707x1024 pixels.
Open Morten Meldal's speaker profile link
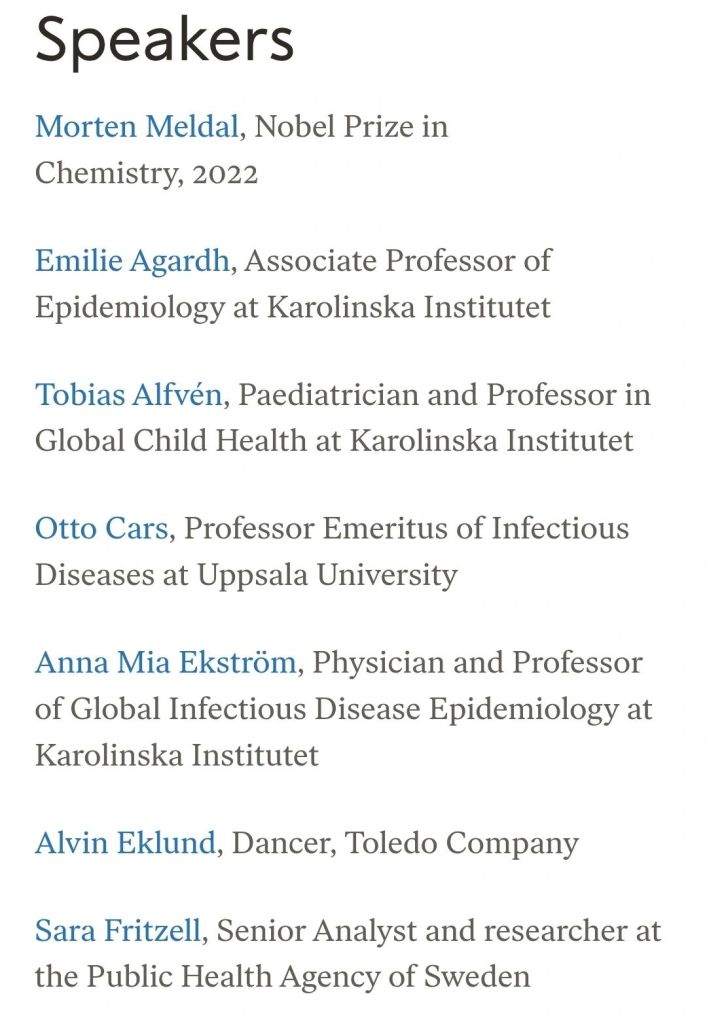137,127
